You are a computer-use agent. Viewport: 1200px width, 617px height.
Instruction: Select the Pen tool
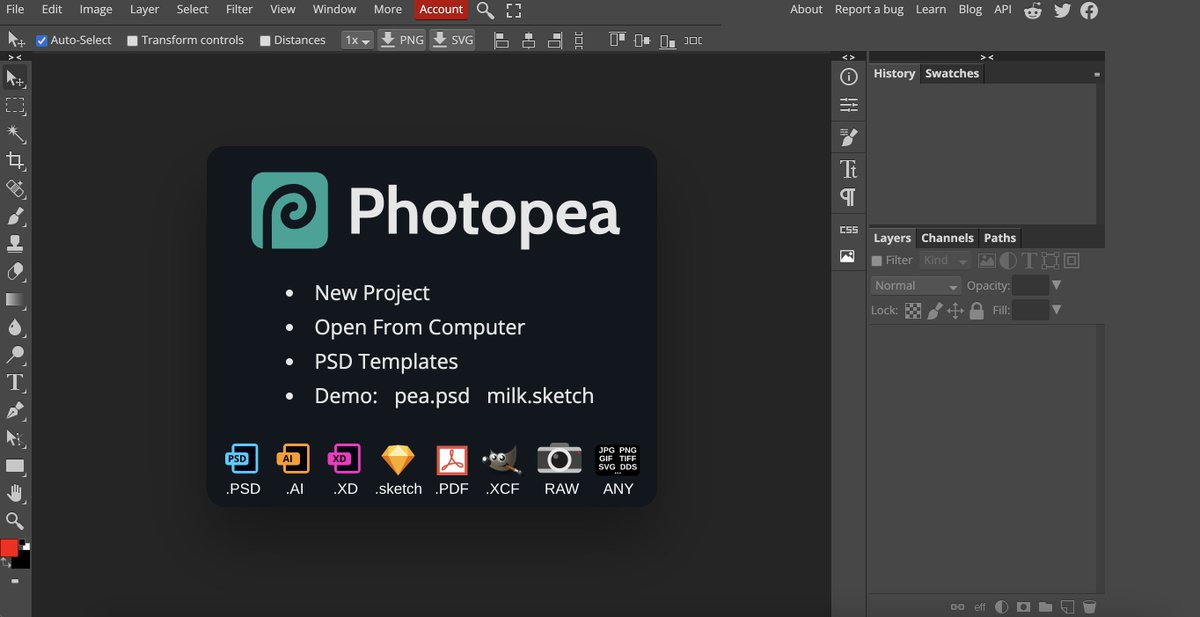pyautogui.click(x=15, y=410)
